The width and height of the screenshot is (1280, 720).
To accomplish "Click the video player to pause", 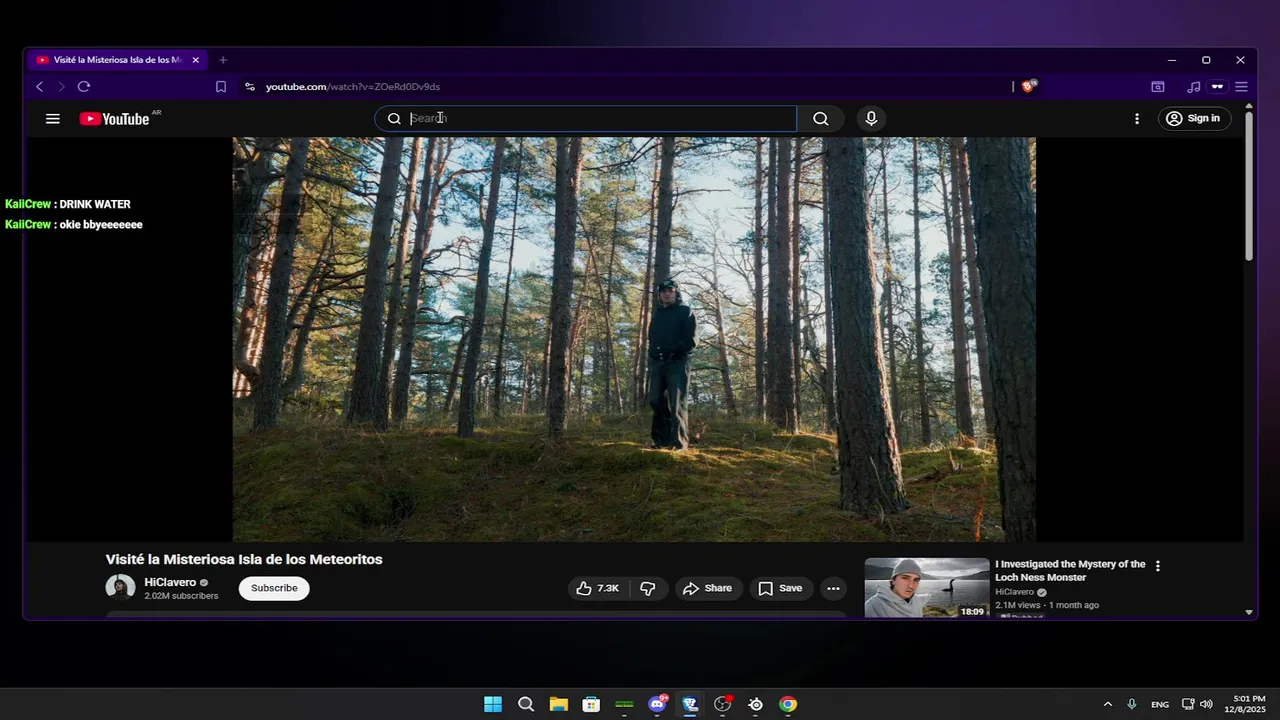I will coord(634,339).
